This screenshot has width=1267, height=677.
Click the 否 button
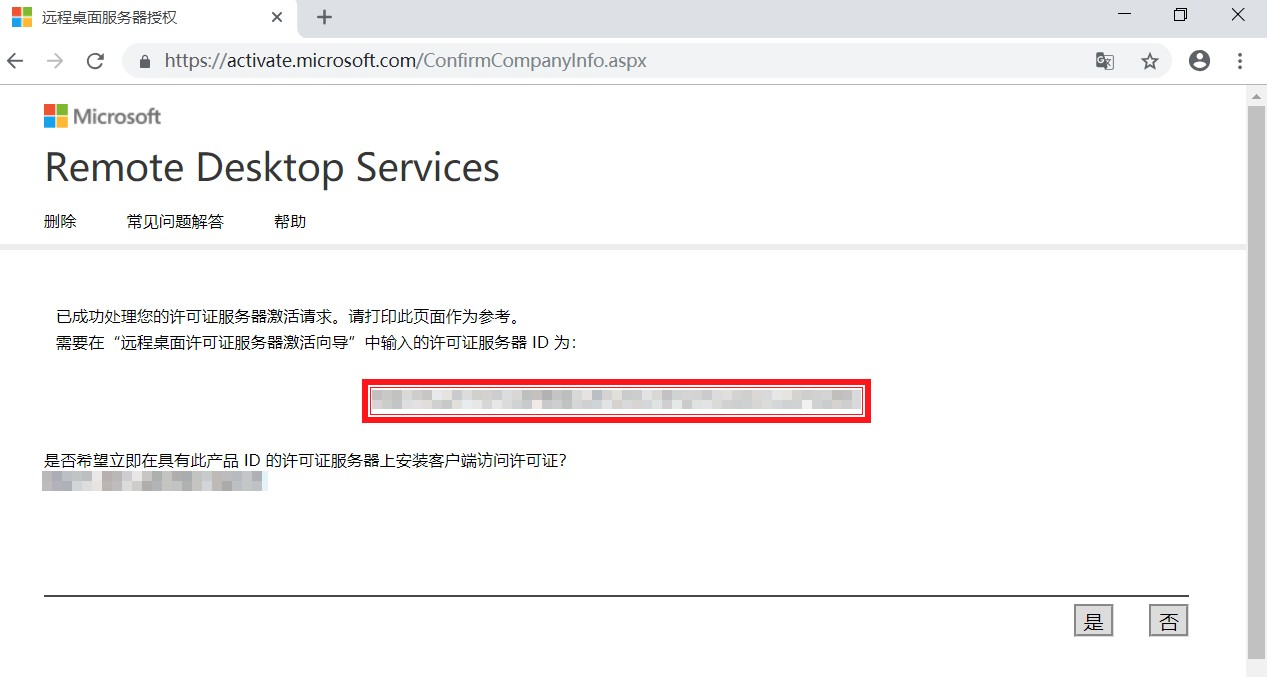pyautogui.click(x=1169, y=621)
